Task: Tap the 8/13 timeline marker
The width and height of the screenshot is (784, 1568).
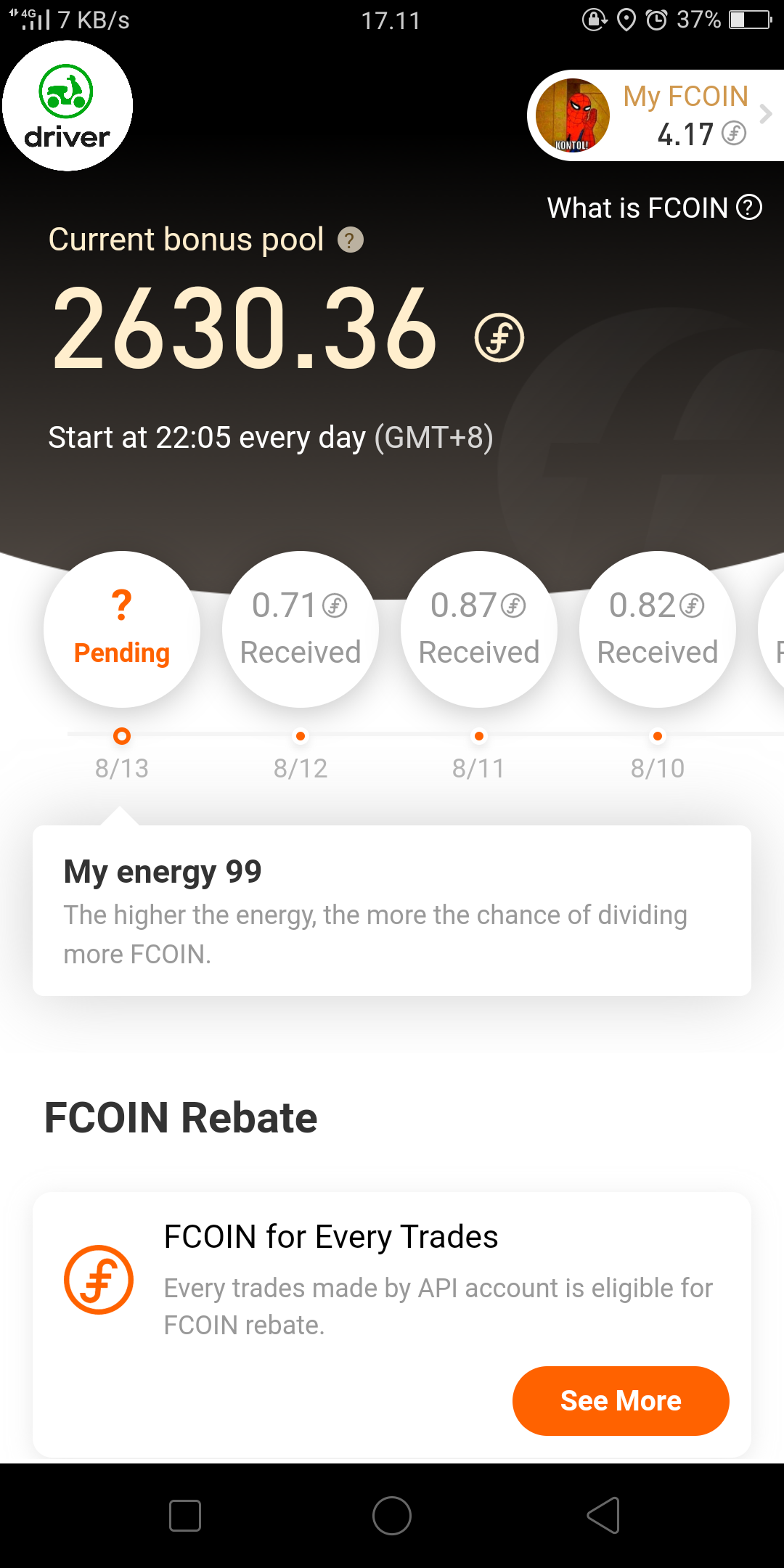Action: point(122,736)
